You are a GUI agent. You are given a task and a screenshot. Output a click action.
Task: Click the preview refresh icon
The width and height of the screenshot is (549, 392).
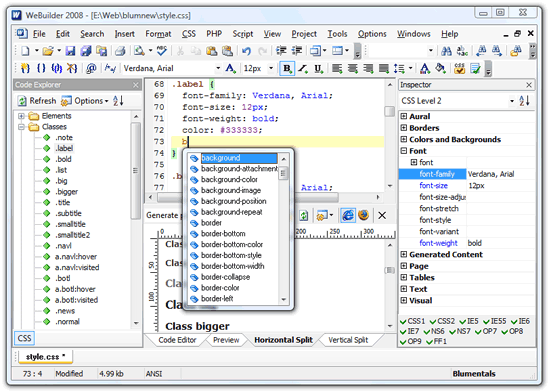(304, 215)
